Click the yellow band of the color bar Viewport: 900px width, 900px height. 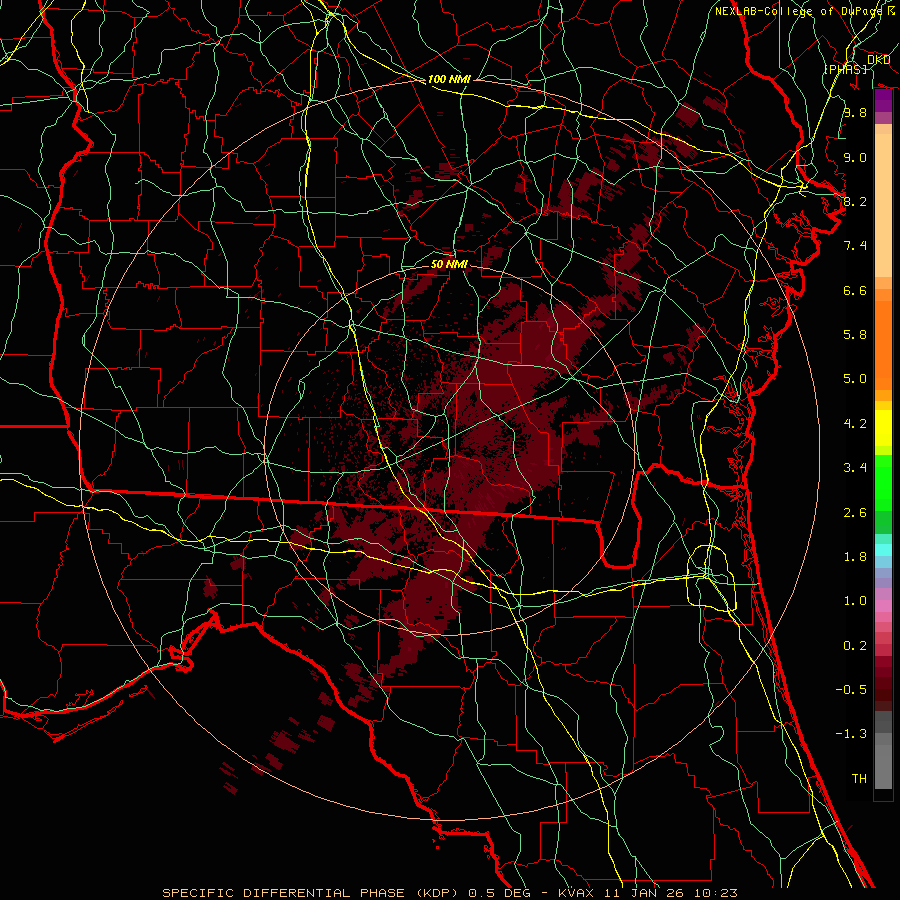click(883, 428)
